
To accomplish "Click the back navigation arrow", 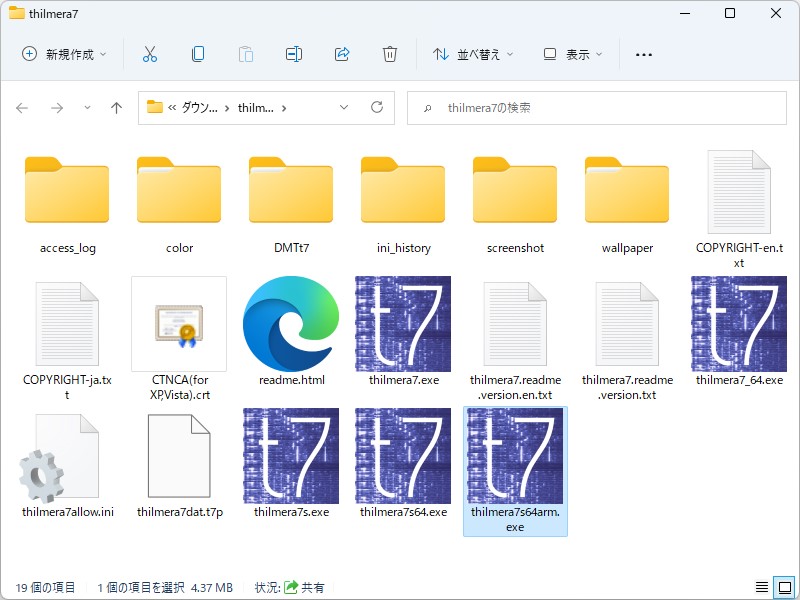I will pyautogui.click(x=22, y=108).
